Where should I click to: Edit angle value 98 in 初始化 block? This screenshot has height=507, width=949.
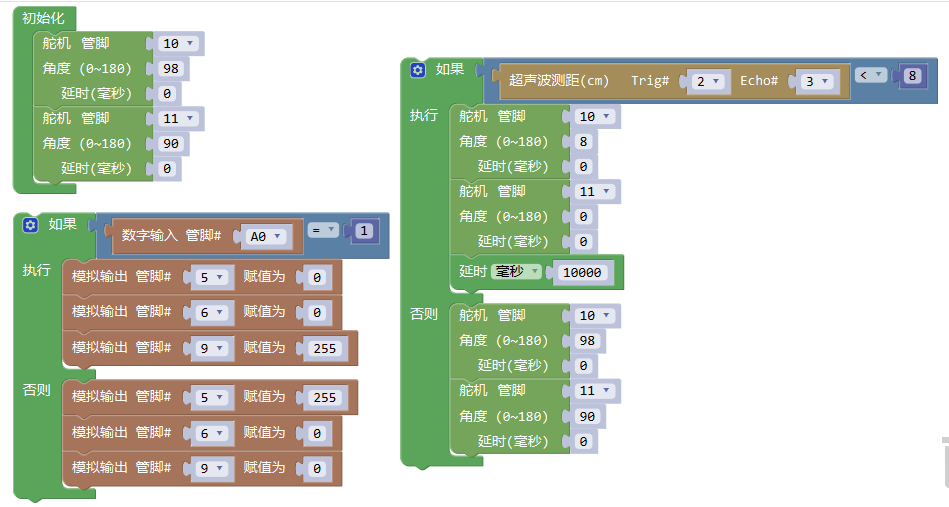[171, 68]
